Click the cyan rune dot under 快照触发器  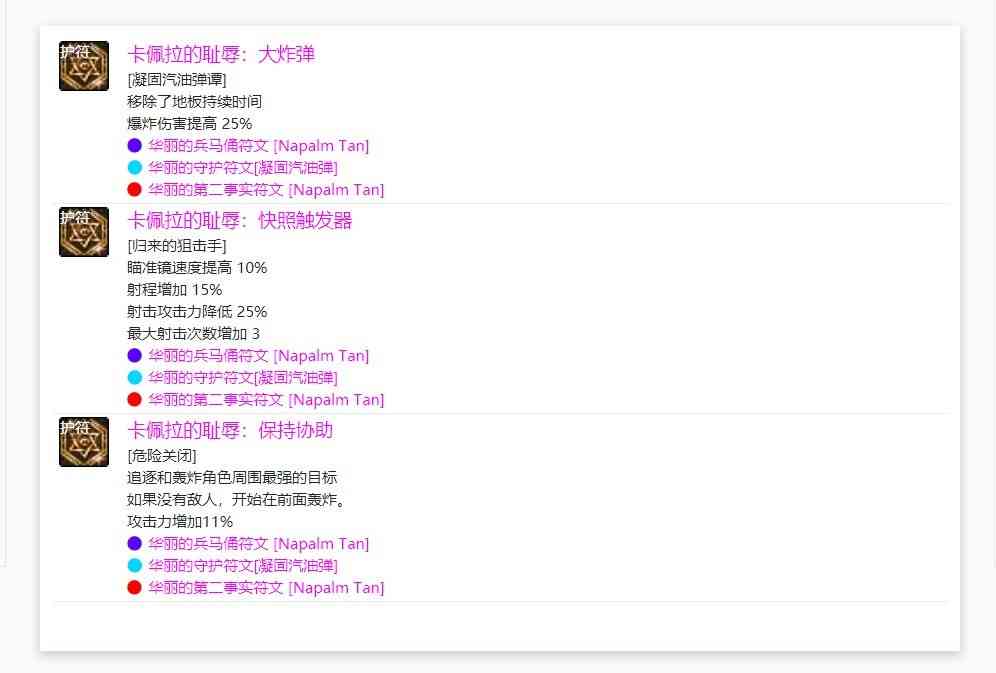click(135, 378)
